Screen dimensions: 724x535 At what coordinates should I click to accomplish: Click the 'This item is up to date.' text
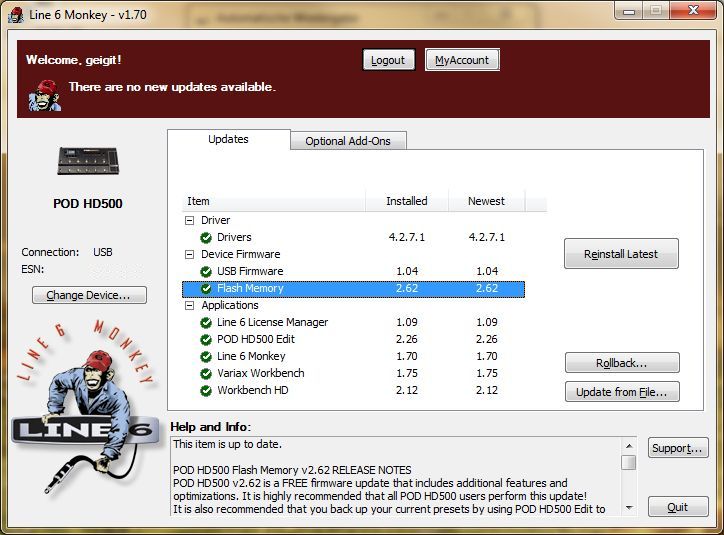[x=227, y=445]
